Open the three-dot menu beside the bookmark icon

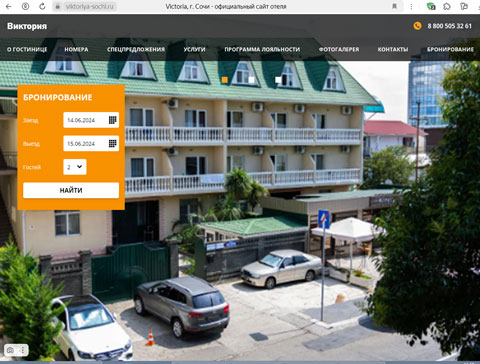[x=411, y=6]
